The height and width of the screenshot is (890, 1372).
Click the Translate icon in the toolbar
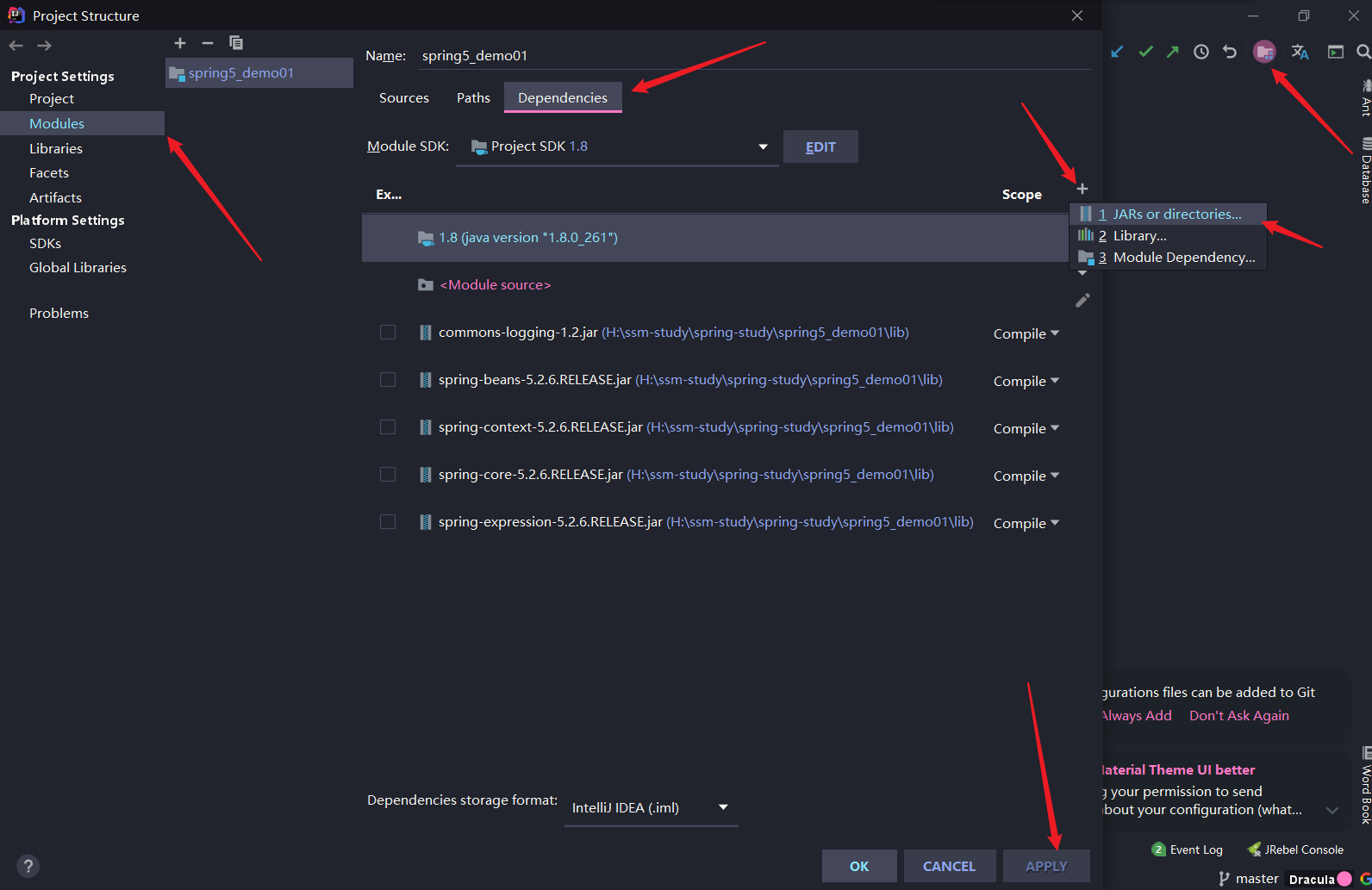(x=1300, y=52)
